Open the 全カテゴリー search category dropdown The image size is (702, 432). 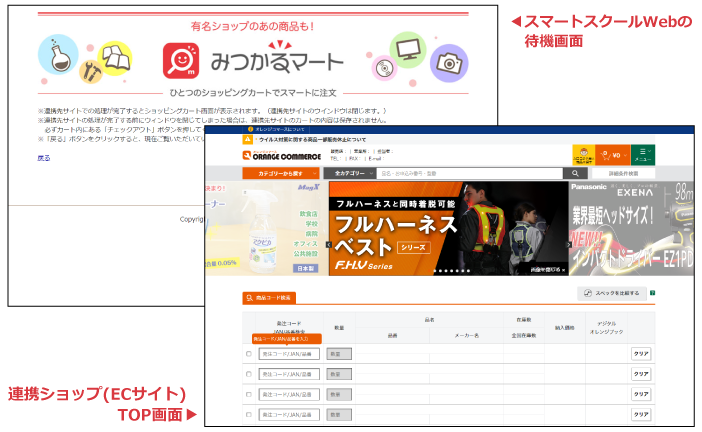pos(350,173)
